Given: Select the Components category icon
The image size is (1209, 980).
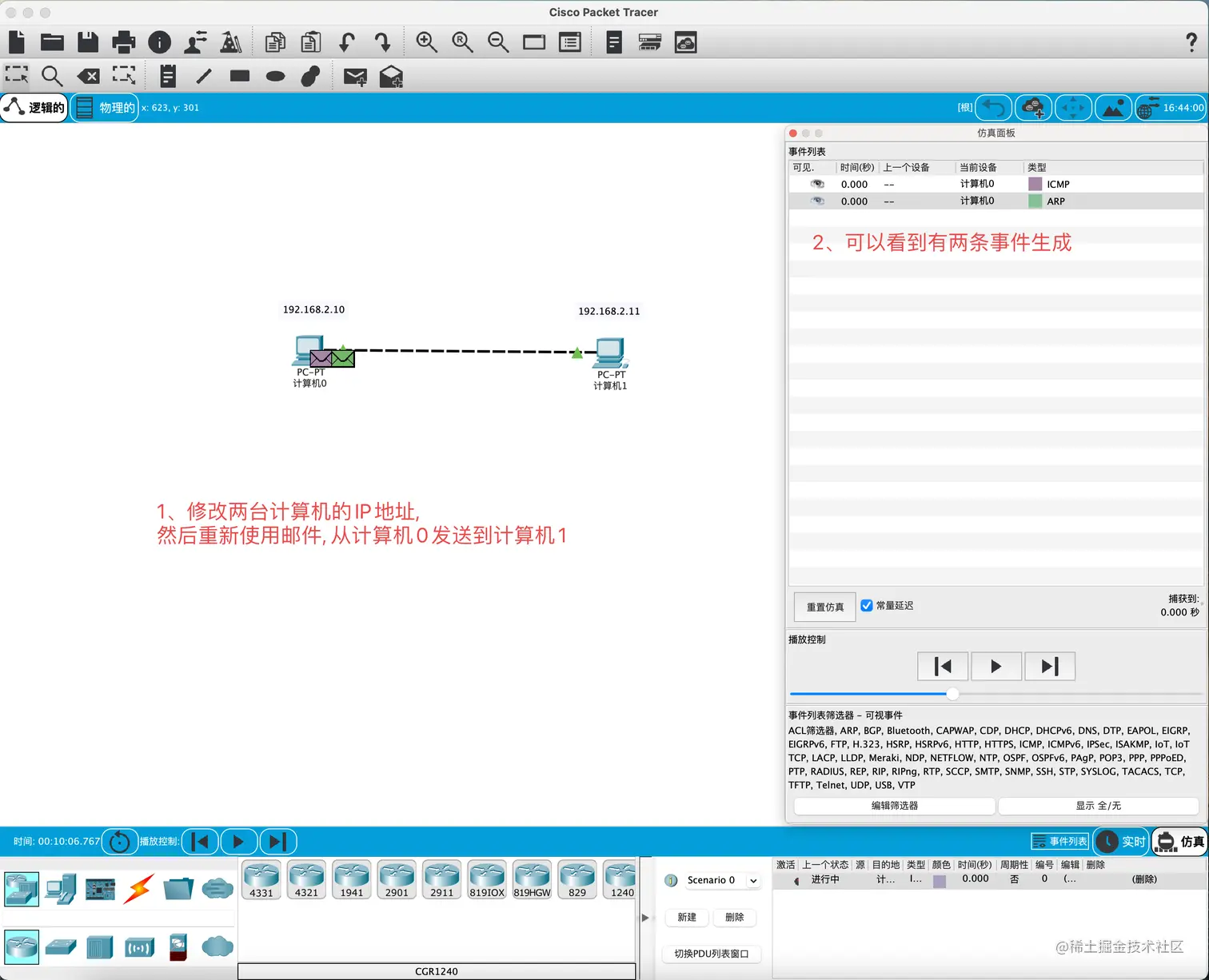Looking at the screenshot, I should [x=100, y=889].
